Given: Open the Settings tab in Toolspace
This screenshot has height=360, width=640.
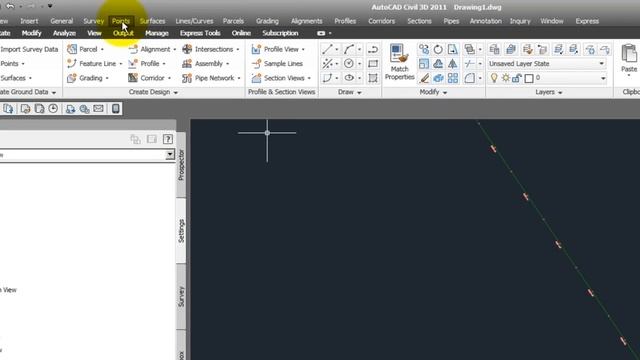Looking at the screenshot, I should (181, 231).
